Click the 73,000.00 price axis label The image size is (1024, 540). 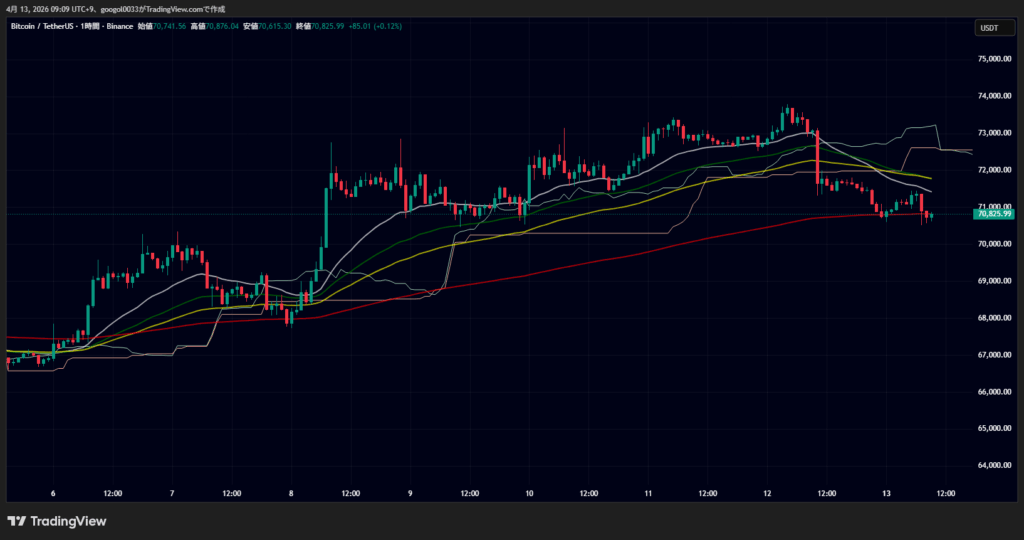pyautogui.click(x=995, y=133)
